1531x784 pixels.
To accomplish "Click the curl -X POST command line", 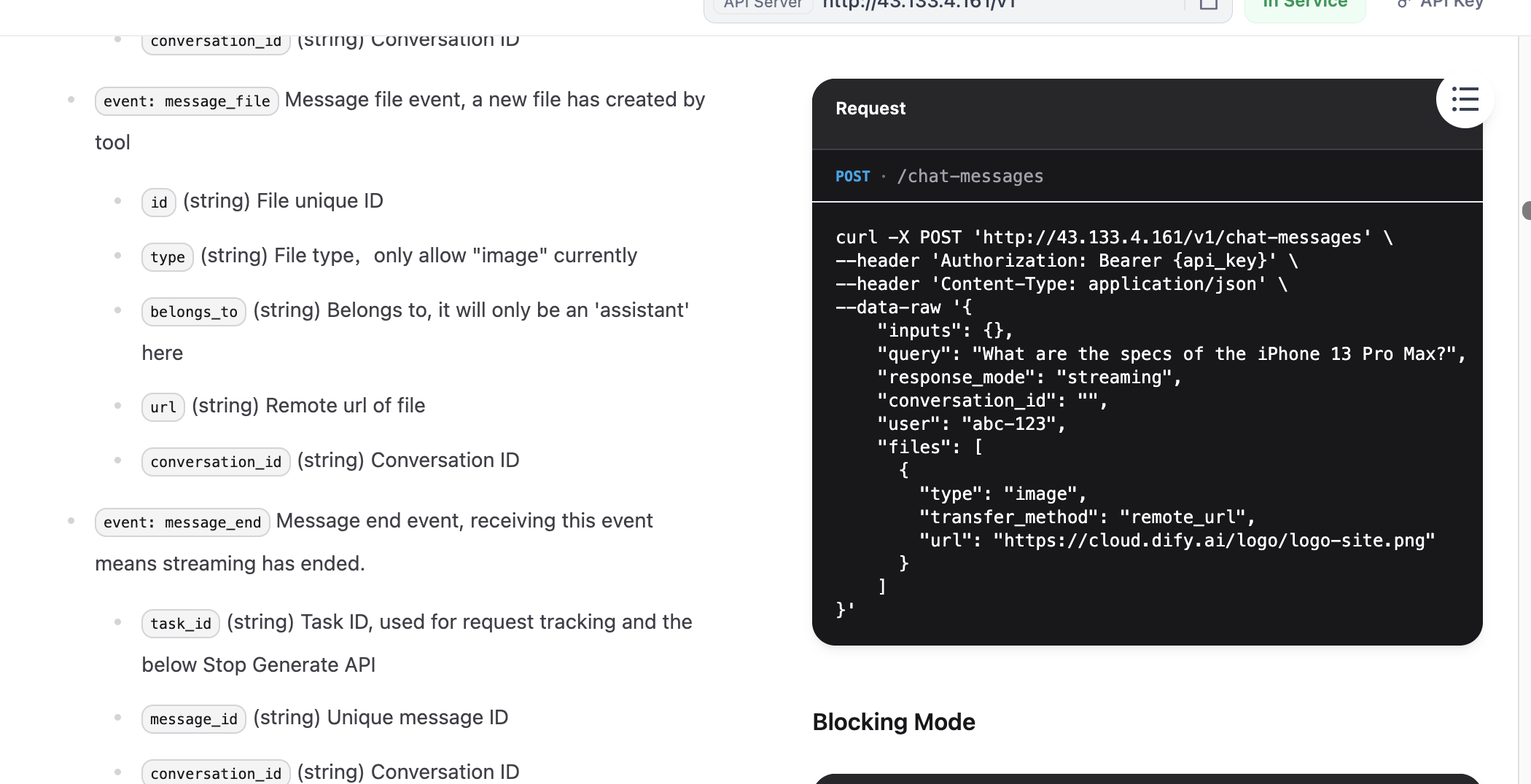I will (1114, 238).
